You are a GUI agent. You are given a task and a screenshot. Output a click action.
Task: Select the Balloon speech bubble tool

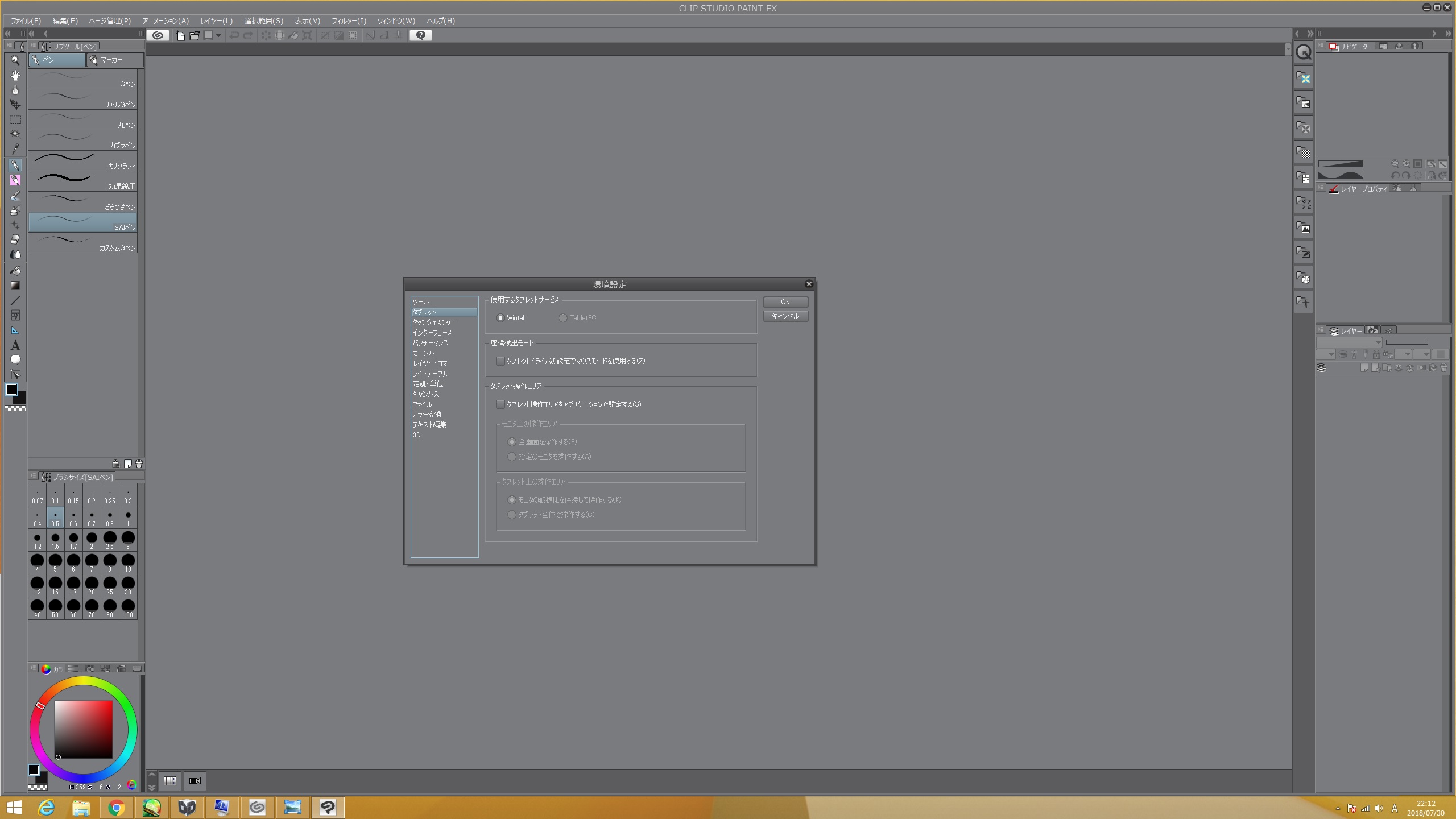tap(15, 359)
